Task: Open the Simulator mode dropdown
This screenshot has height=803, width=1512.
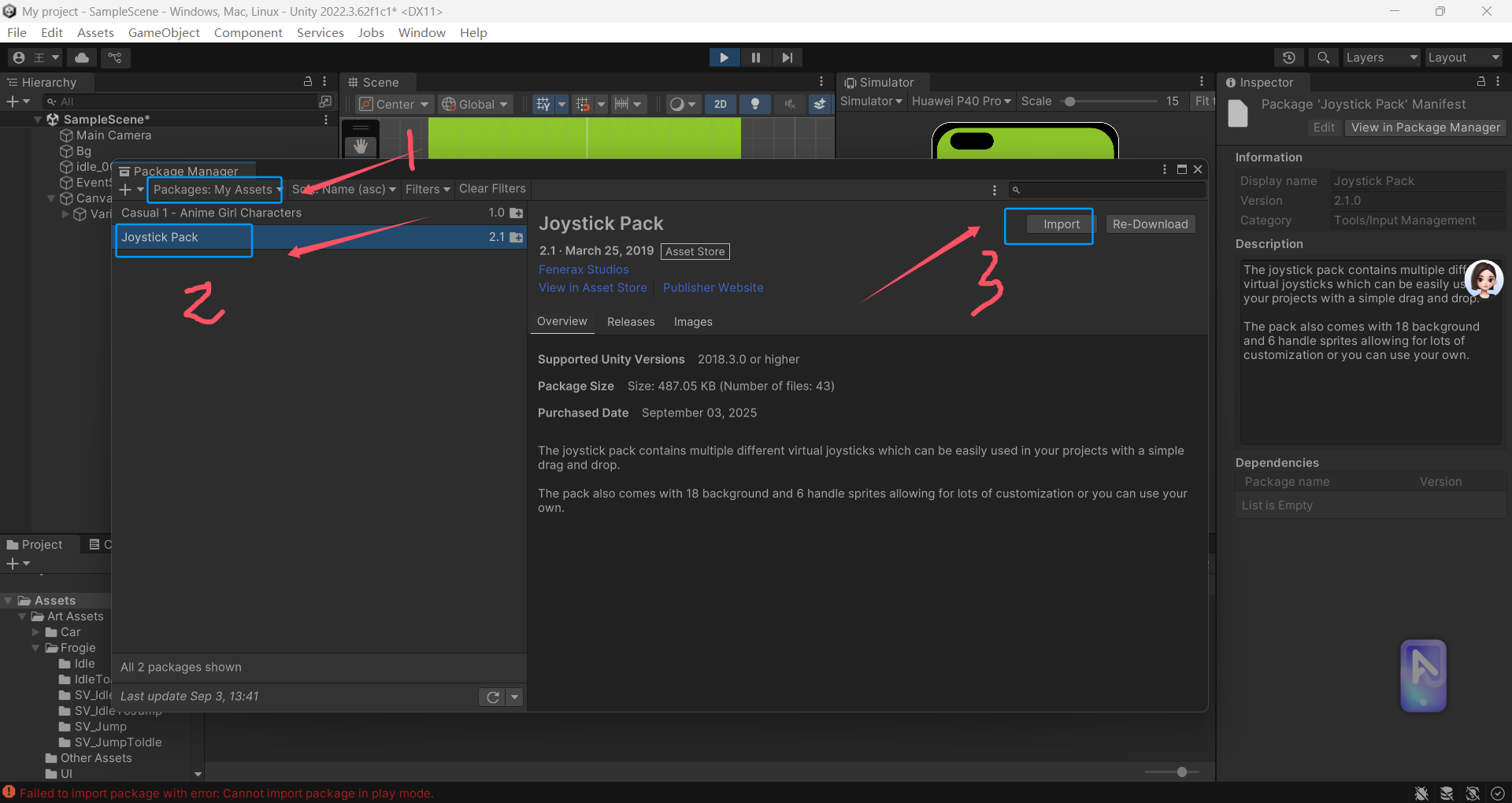Action: click(871, 102)
